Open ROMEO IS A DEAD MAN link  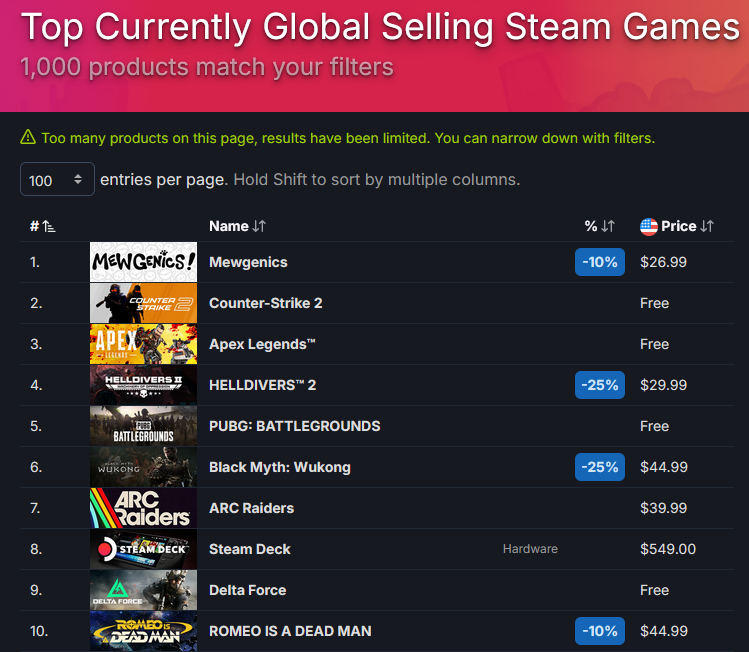tap(290, 631)
